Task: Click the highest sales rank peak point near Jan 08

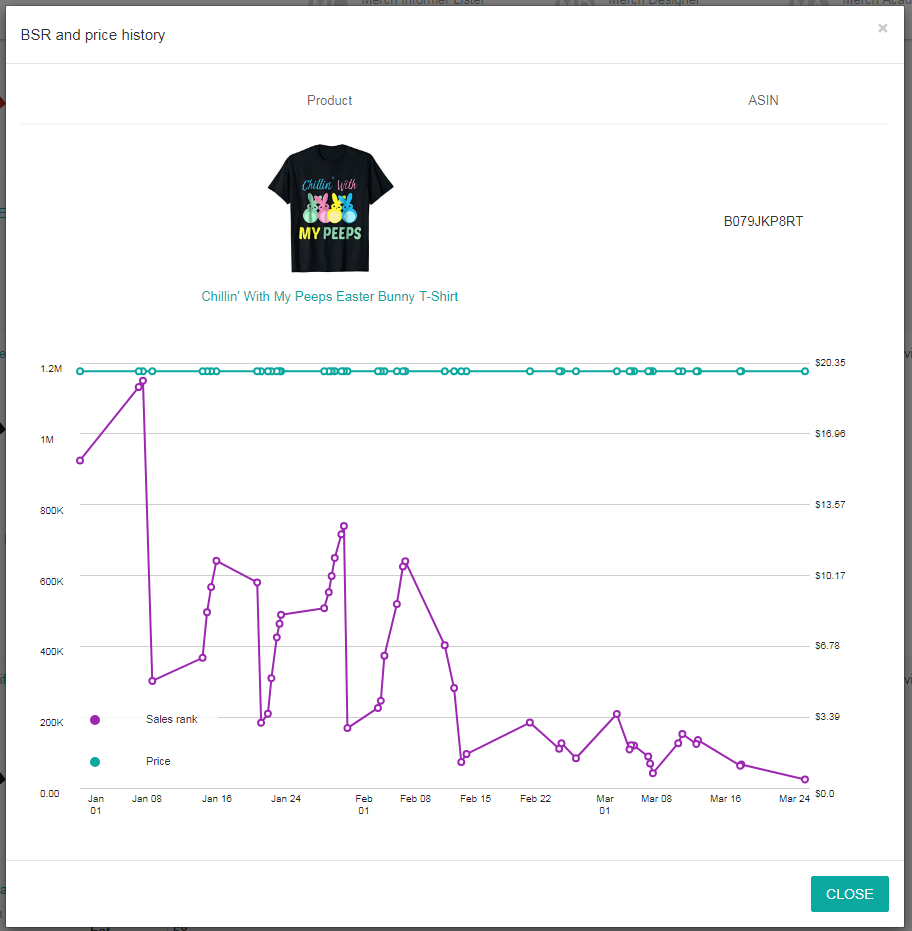Action: click(x=142, y=381)
